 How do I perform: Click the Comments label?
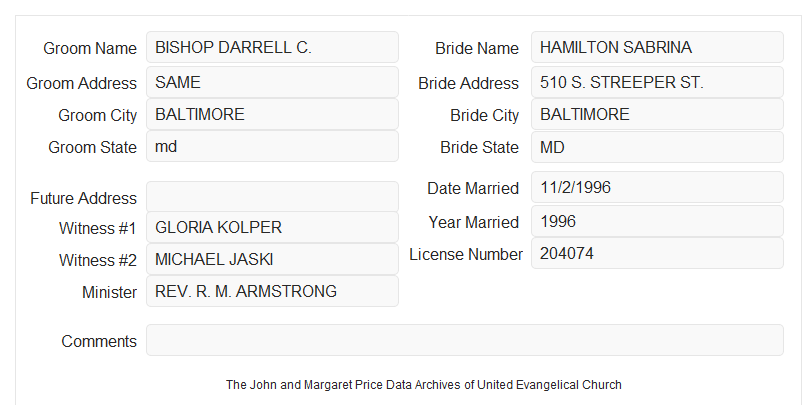99,341
